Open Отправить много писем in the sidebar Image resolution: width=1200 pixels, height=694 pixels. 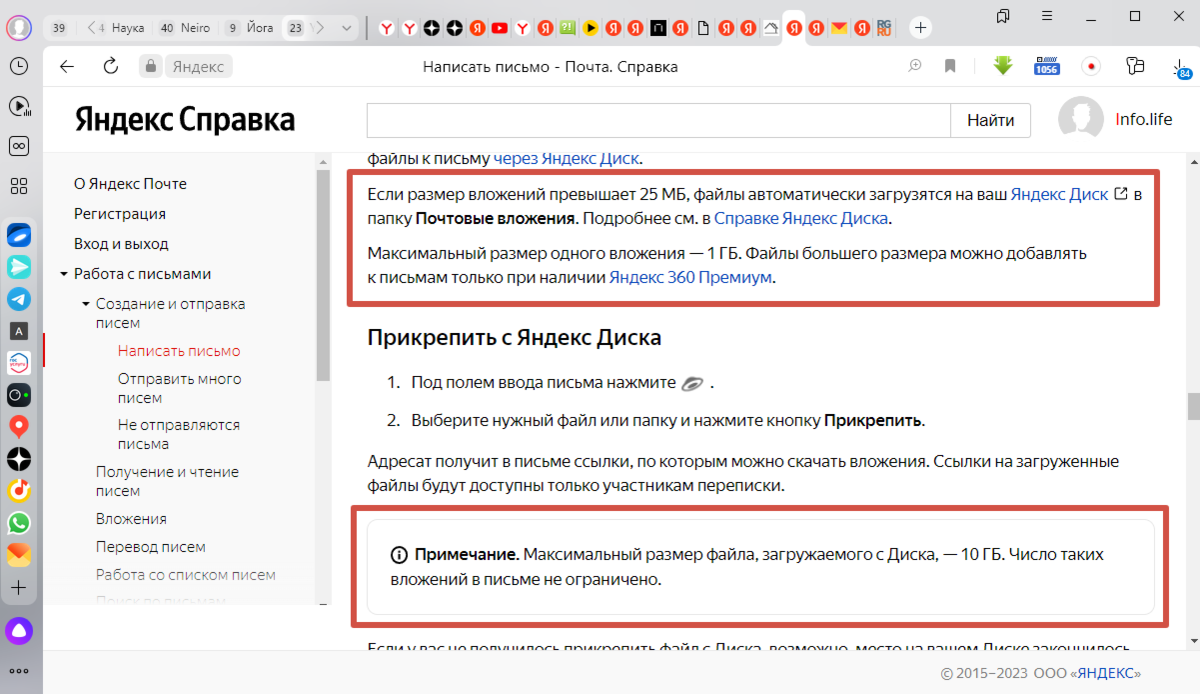point(179,388)
